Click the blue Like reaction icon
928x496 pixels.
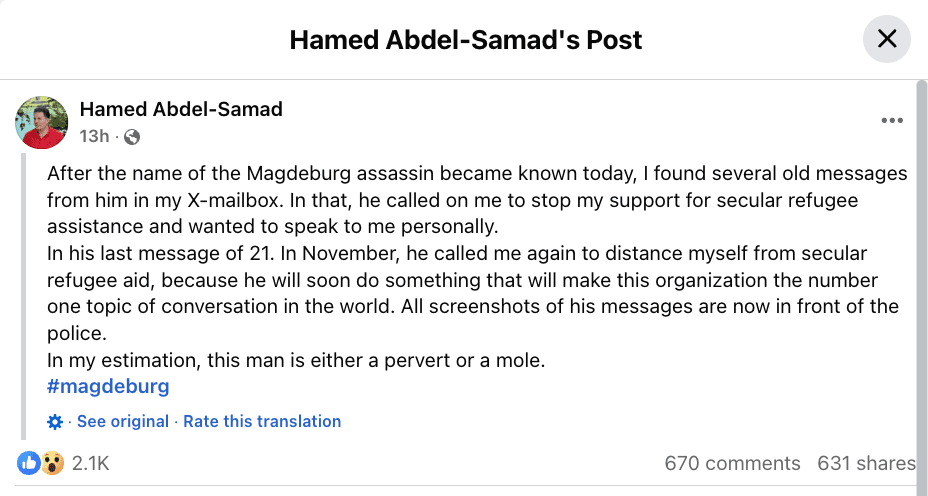[29, 463]
